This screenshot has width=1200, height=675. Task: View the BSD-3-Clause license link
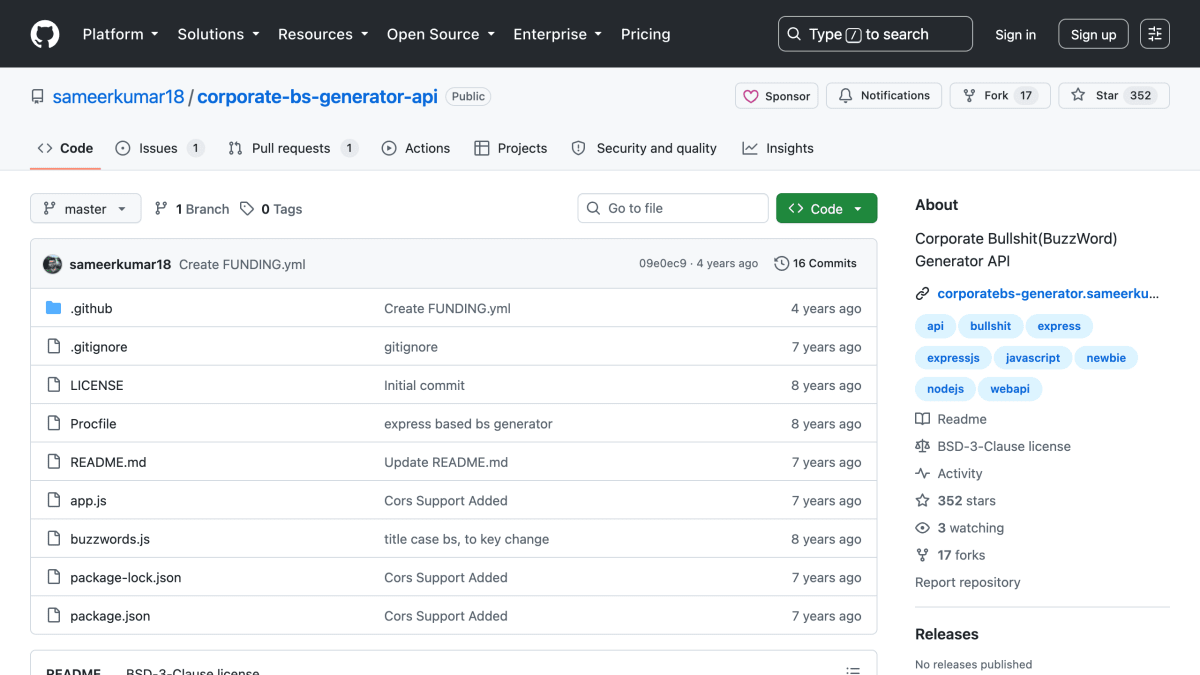point(993,446)
